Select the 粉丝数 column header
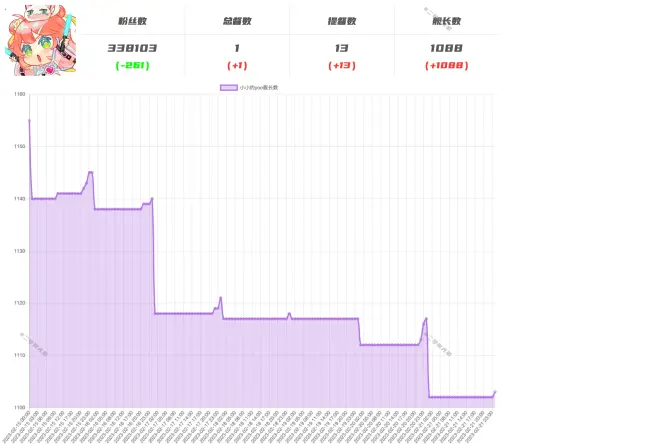 [132, 21]
